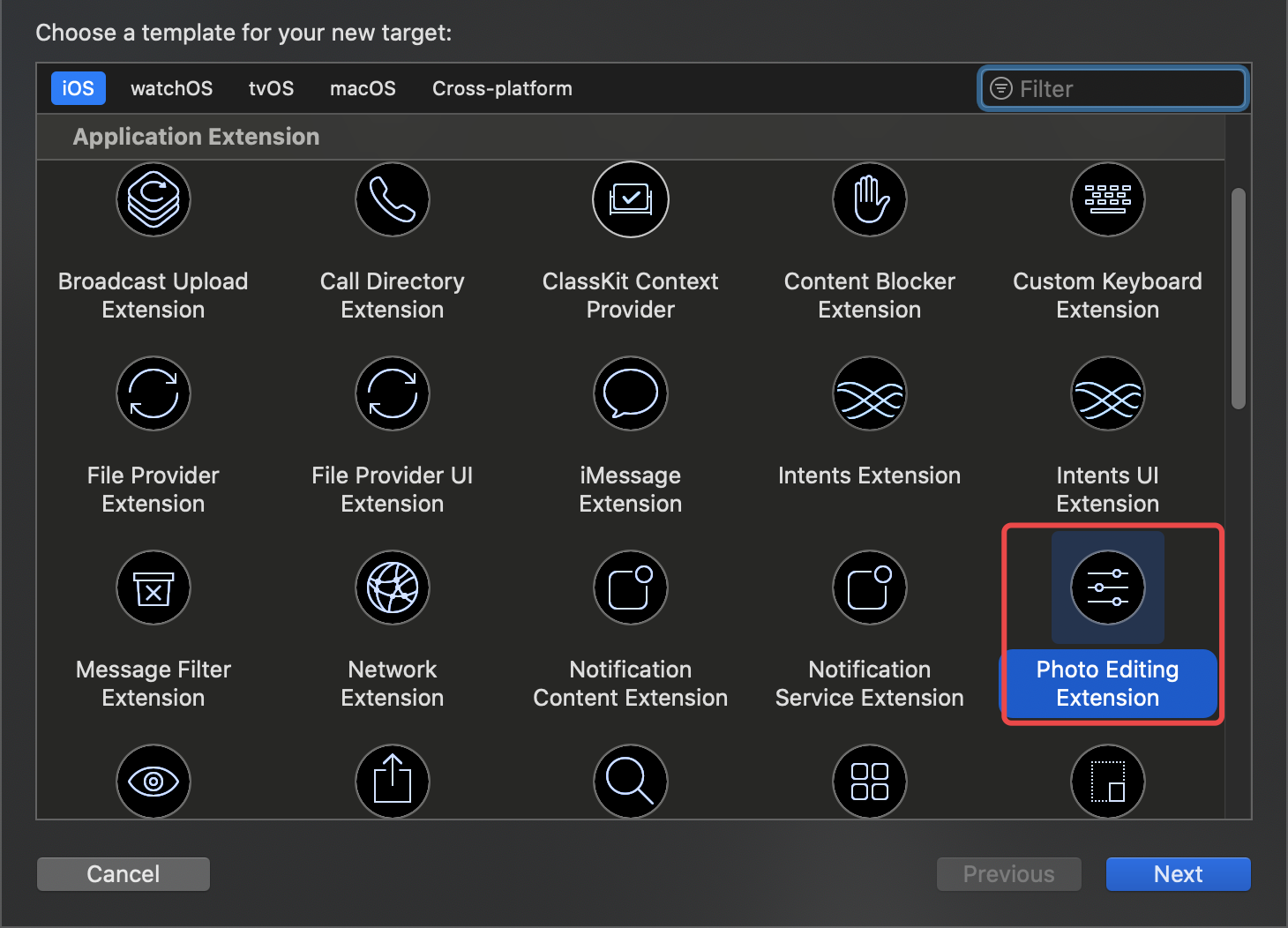
Task: Click the Next button
Action: 1178,874
